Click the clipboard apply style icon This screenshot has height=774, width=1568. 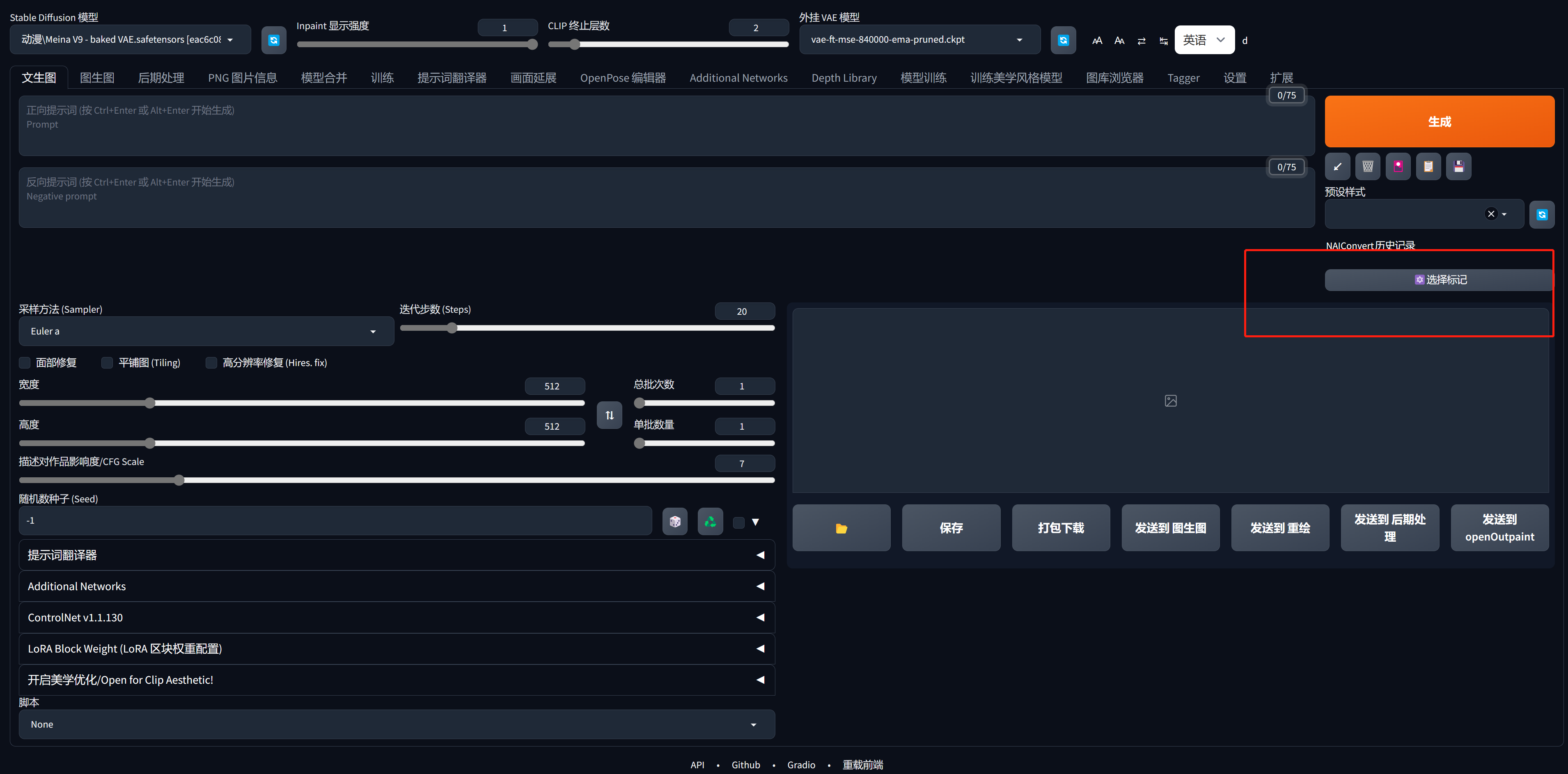point(1428,166)
